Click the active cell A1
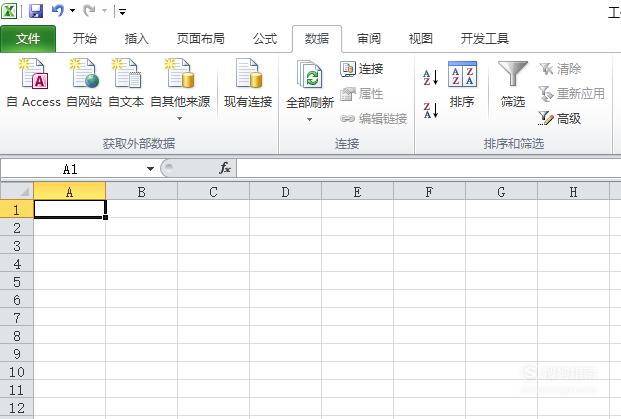This screenshot has width=621, height=419. click(70, 209)
